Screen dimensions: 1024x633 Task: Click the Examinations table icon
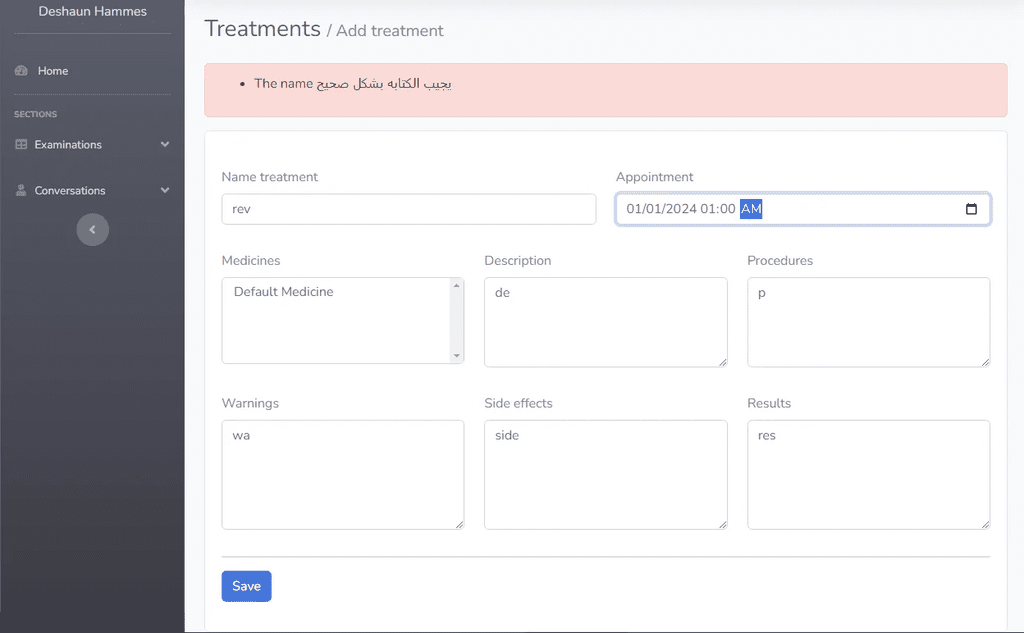(22, 144)
